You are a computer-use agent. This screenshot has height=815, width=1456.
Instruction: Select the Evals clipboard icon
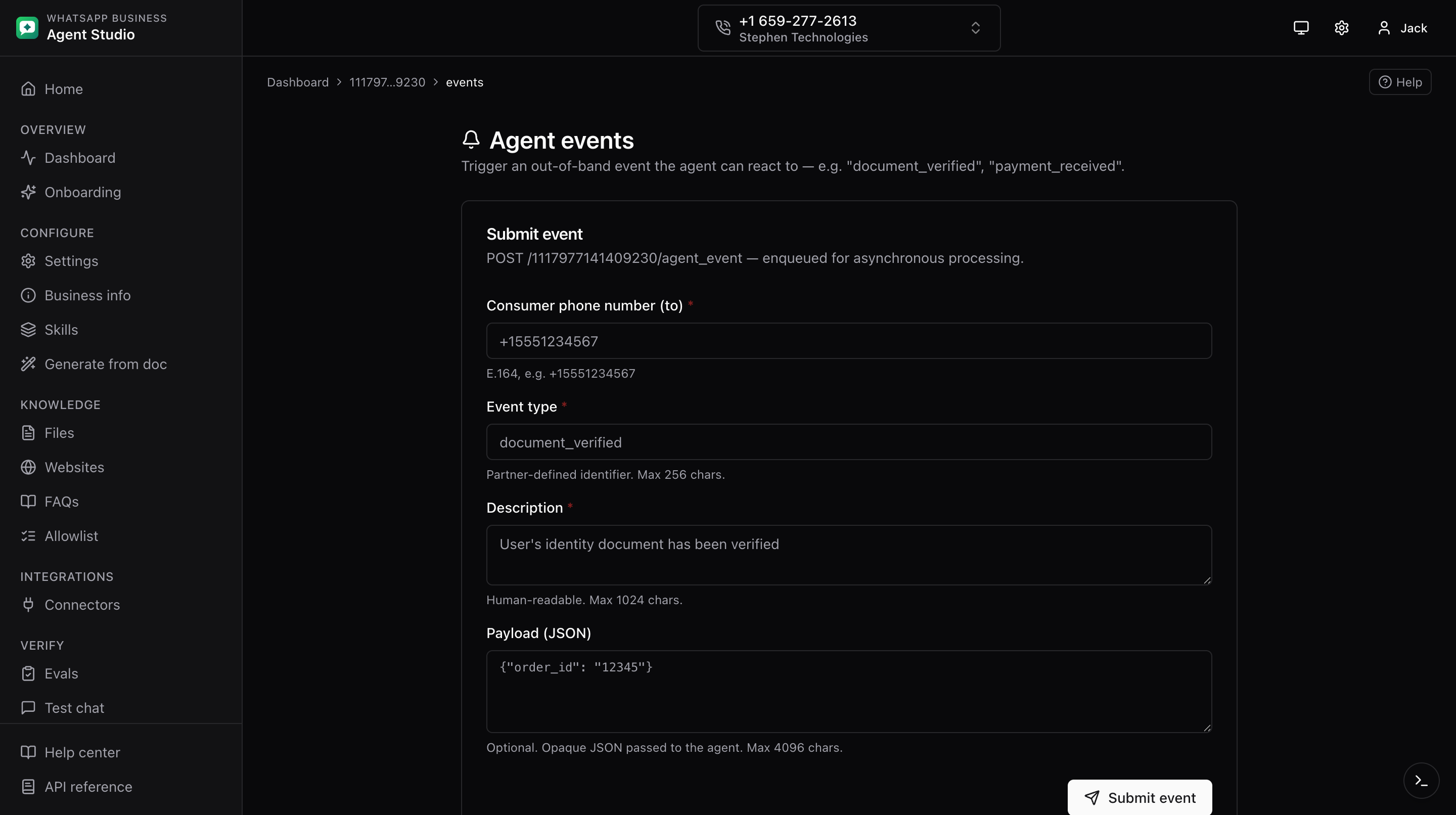click(x=28, y=674)
